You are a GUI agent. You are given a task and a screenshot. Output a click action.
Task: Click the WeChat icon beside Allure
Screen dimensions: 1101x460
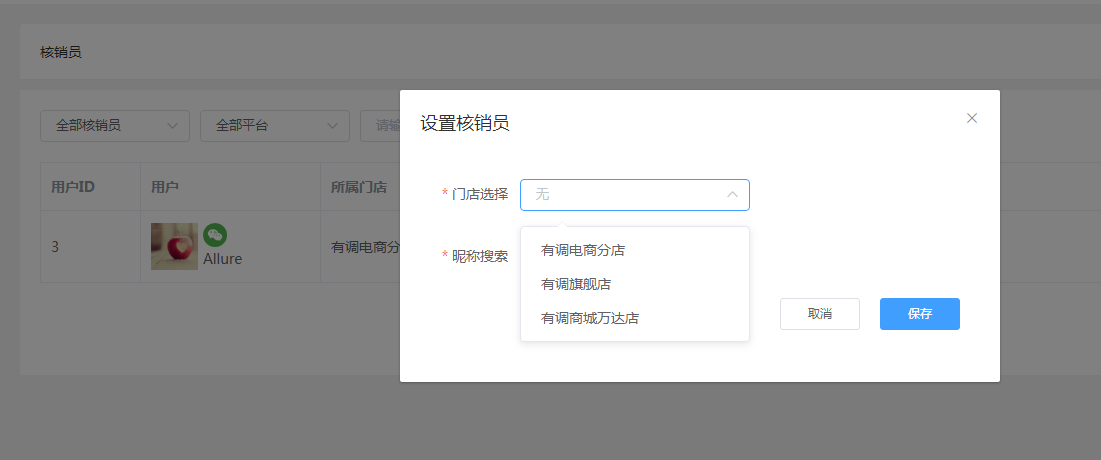pyautogui.click(x=215, y=235)
